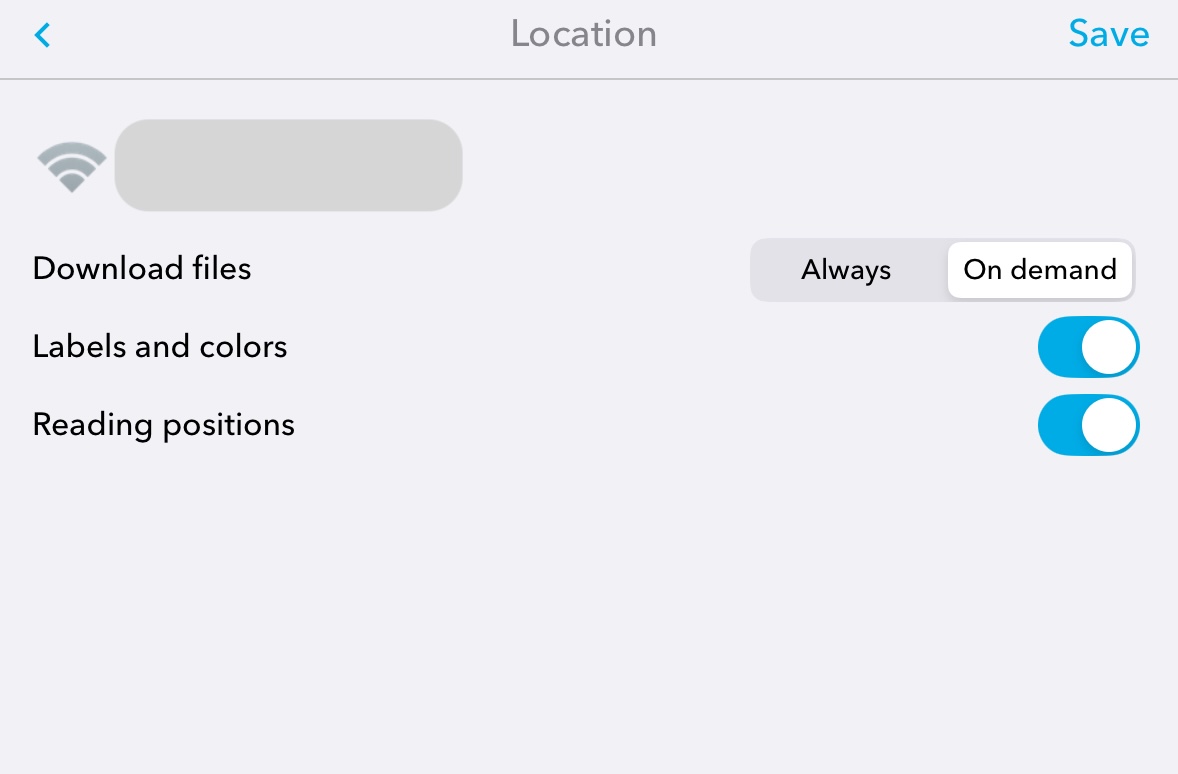Click the Wi-Fi signal icon
1178x774 pixels.
(x=71, y=167)
